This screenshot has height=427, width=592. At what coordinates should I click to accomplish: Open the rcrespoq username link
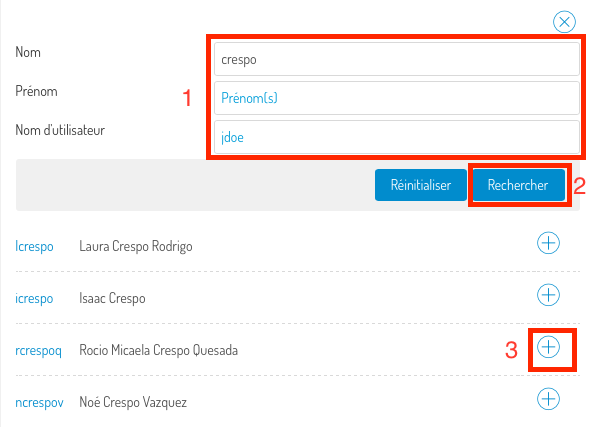point(38,350)
